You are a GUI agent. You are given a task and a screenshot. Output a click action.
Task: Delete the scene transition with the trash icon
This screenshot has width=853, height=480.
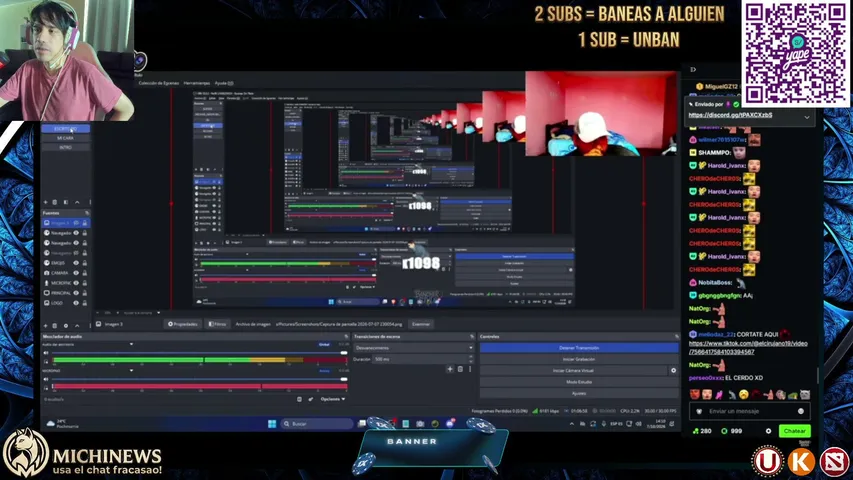tap(460, 369)
